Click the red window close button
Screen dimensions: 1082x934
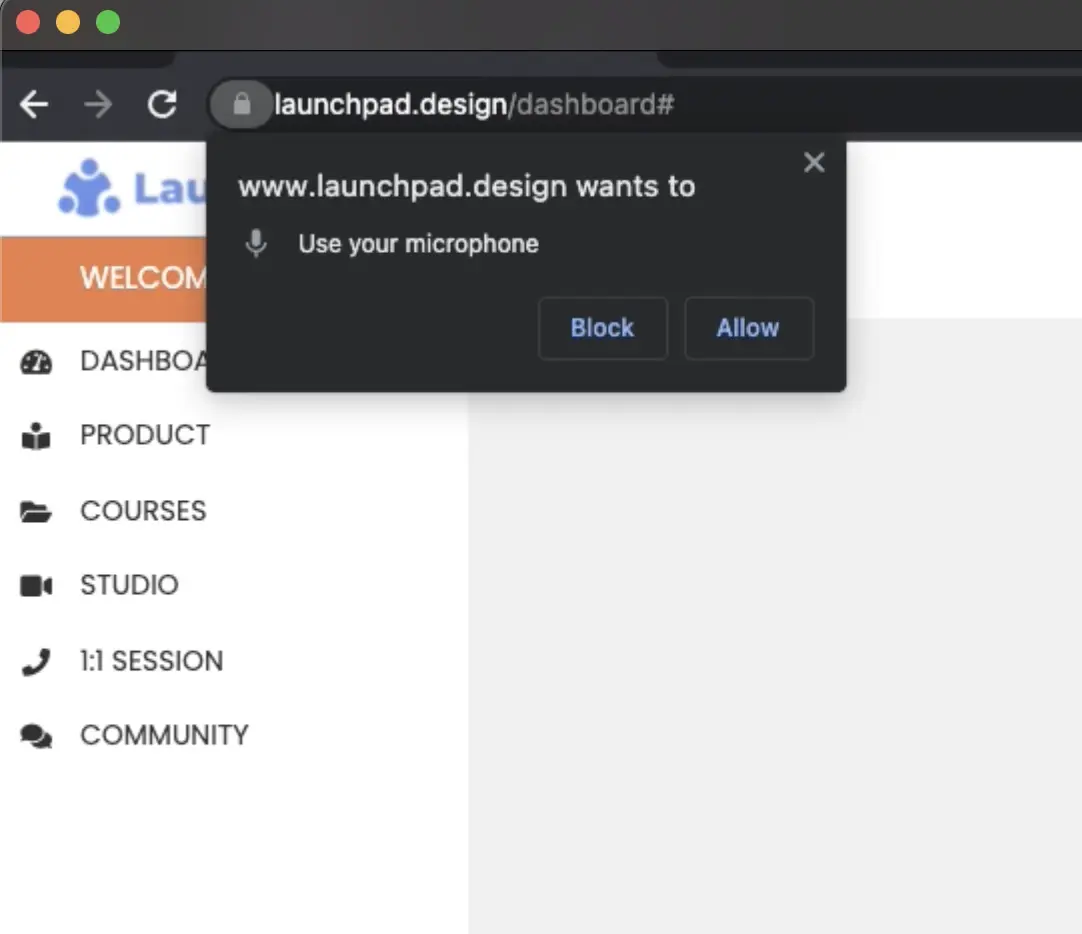(x=28, y=22)
